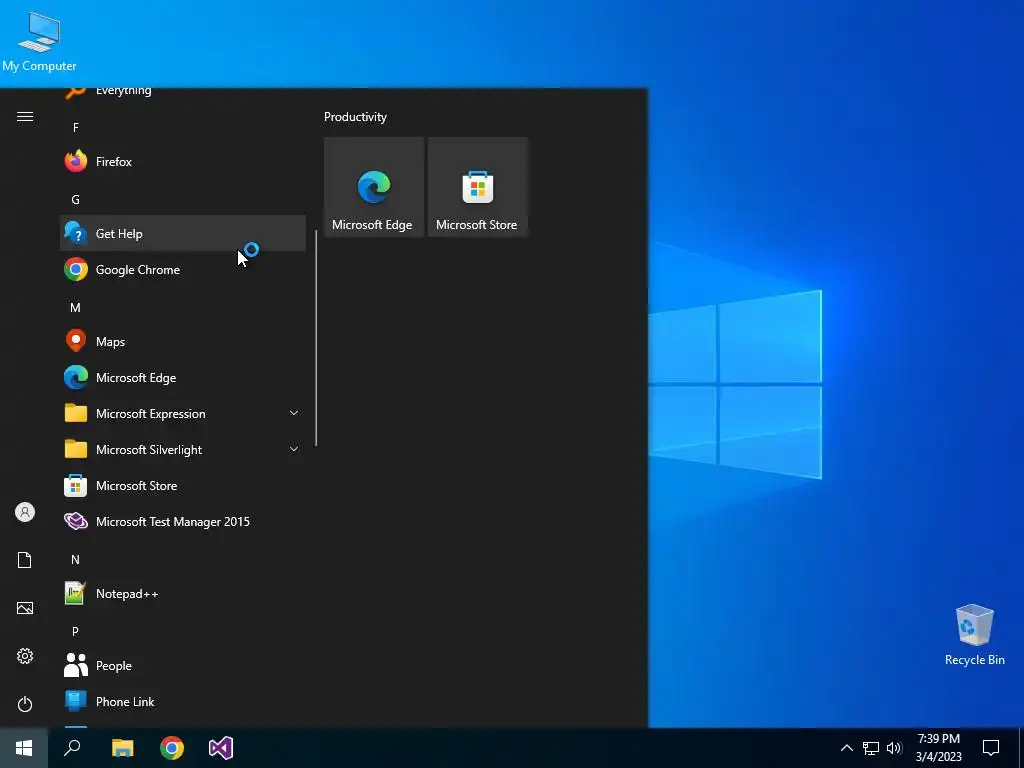The height and width of the screenshot is (768, 1024).
Task: Launch Firefox from the app list
Action: [183, 161]
